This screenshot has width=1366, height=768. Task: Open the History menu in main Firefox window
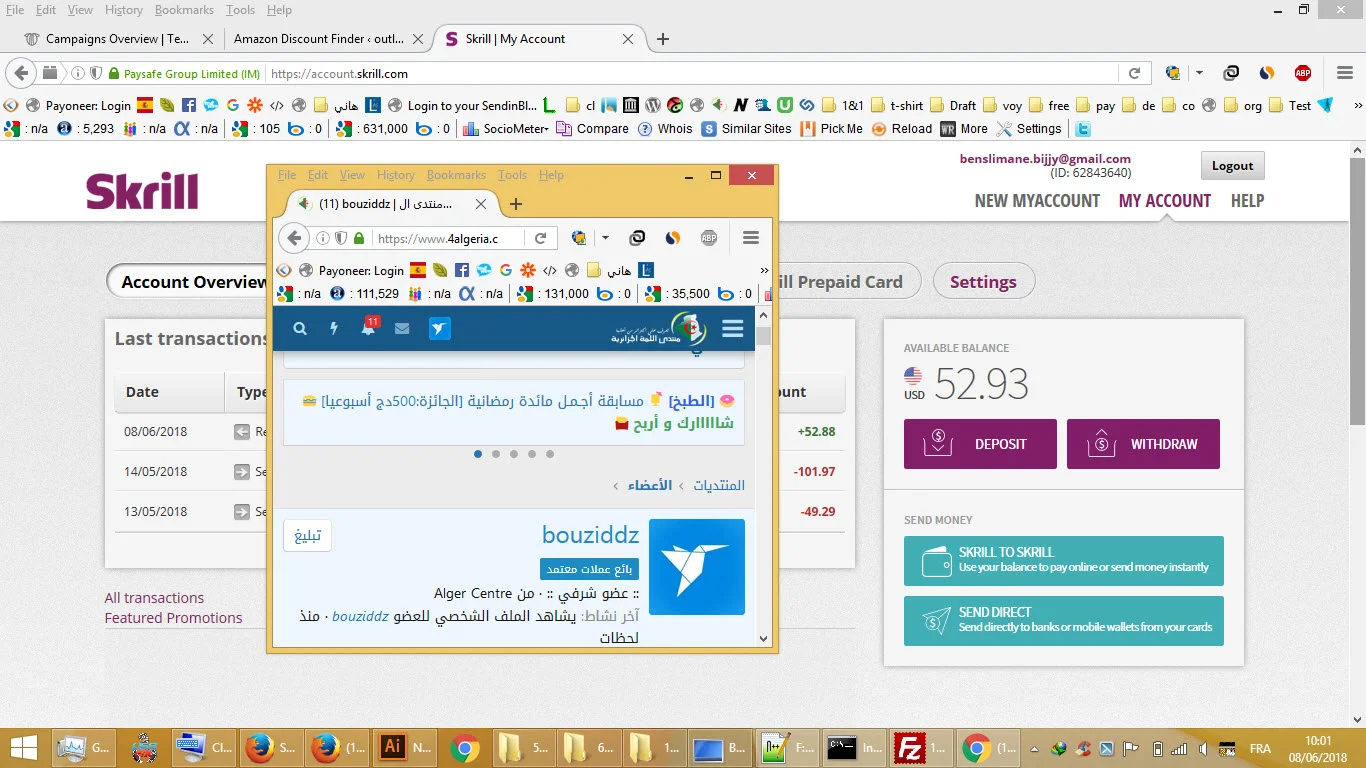coord(123,10)
